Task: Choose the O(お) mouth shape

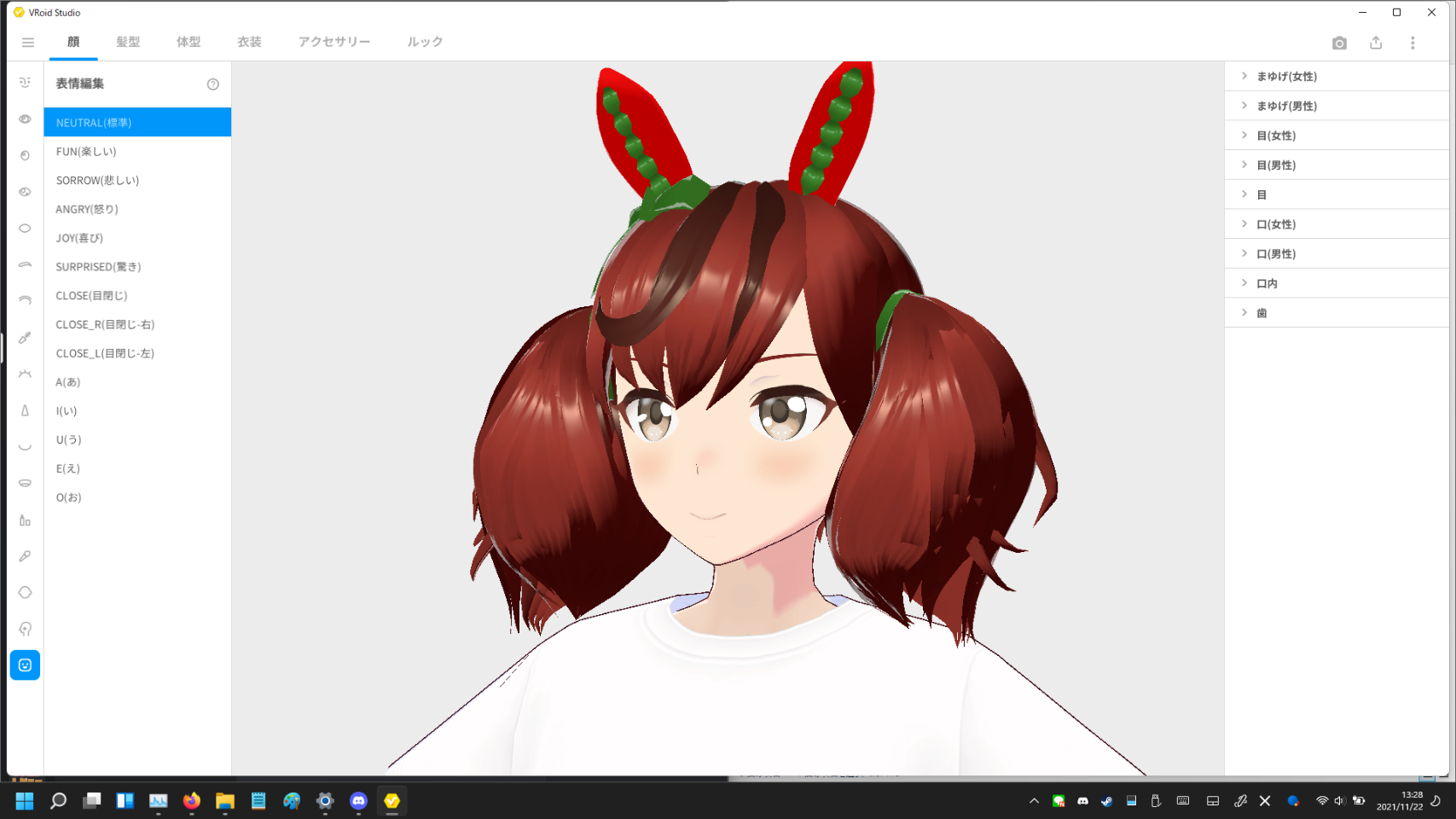Action: [x=137, y=497]
